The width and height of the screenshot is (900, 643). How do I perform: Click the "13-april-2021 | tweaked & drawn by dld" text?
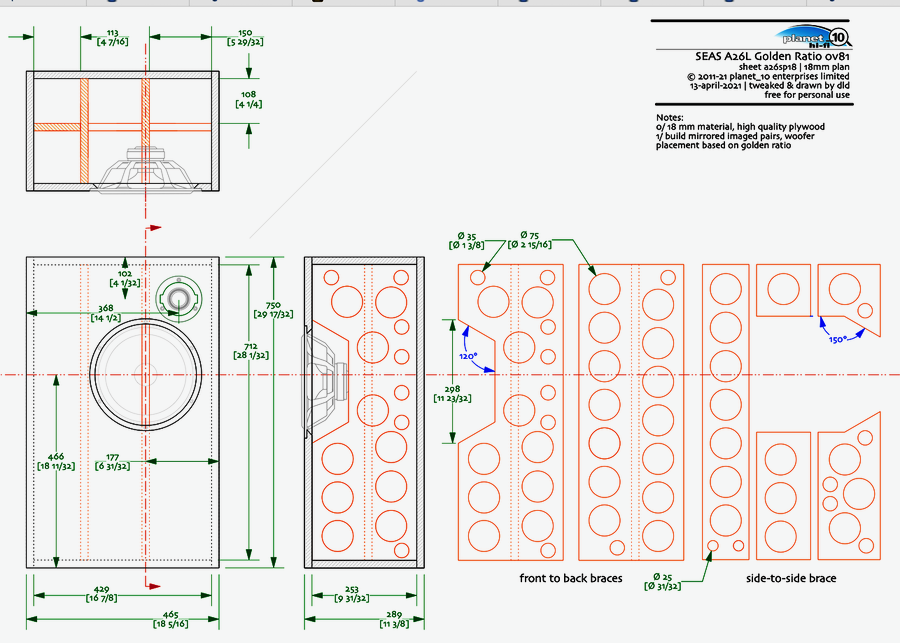[770, 86]
